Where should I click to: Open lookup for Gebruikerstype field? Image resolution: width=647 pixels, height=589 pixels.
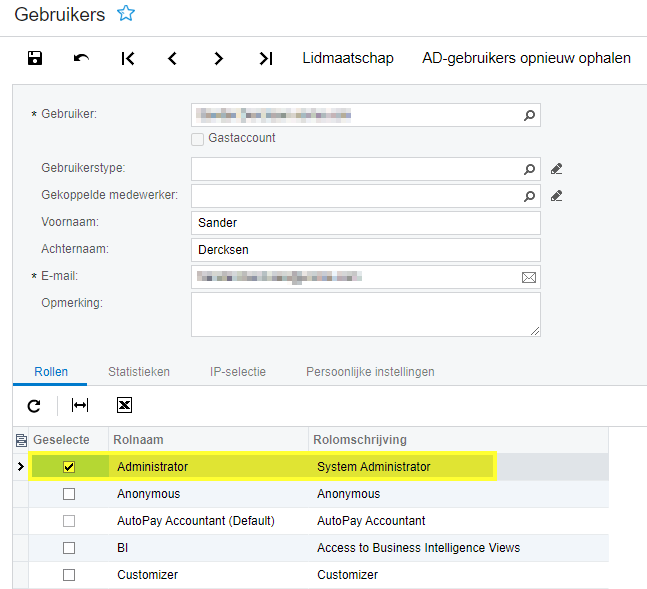click(529, 169)
